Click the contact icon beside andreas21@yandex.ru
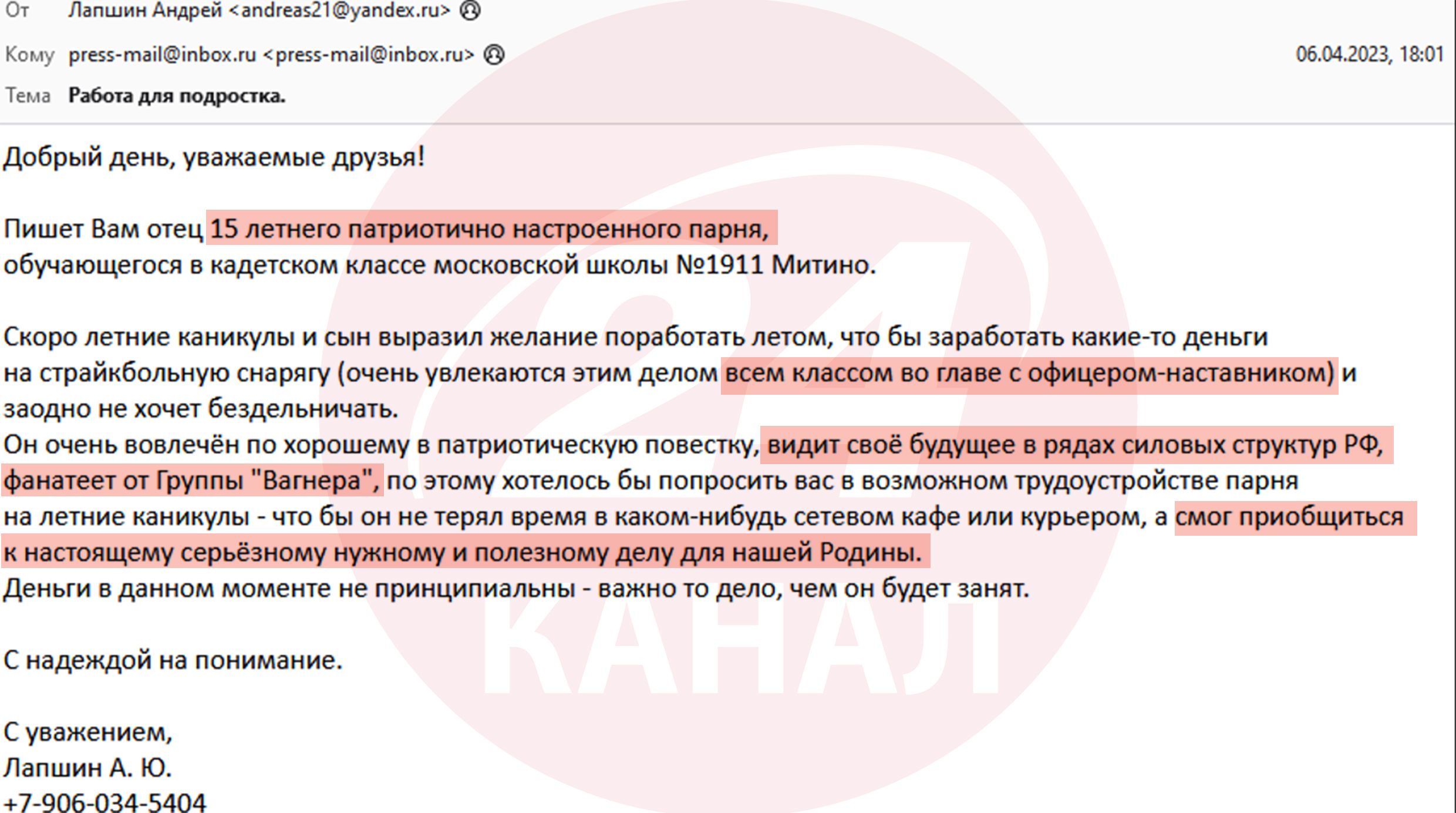The height and width of the screenshot is (813, 1456). click(x=470, y=11)
